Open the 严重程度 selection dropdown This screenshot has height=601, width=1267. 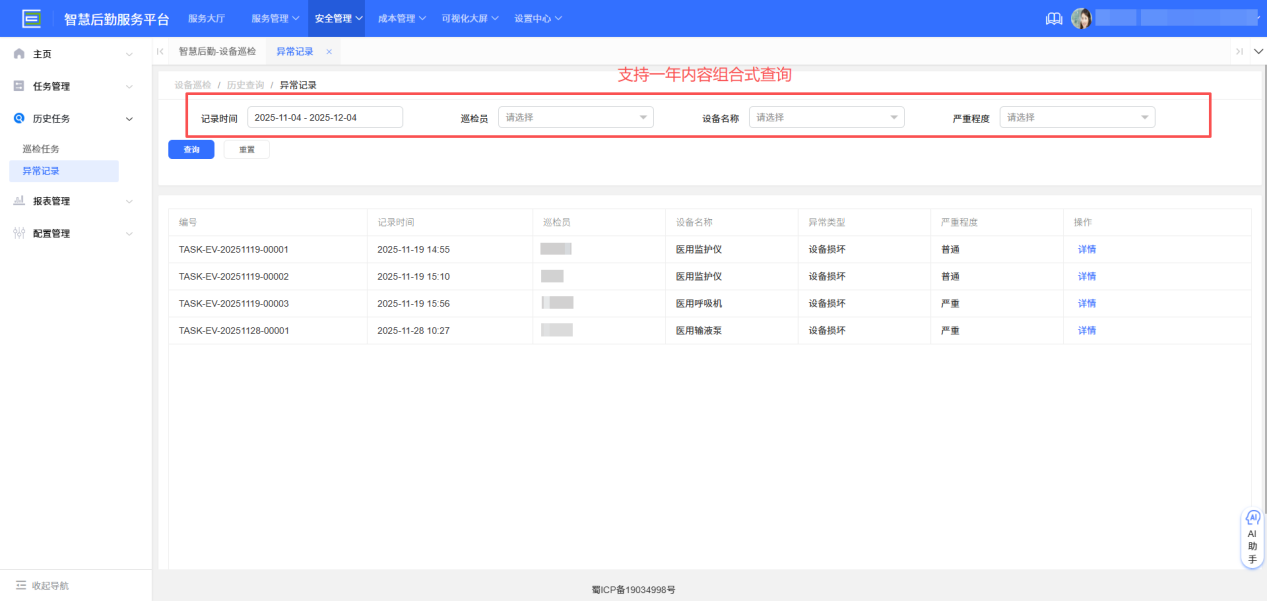(x=1077, y=116)
